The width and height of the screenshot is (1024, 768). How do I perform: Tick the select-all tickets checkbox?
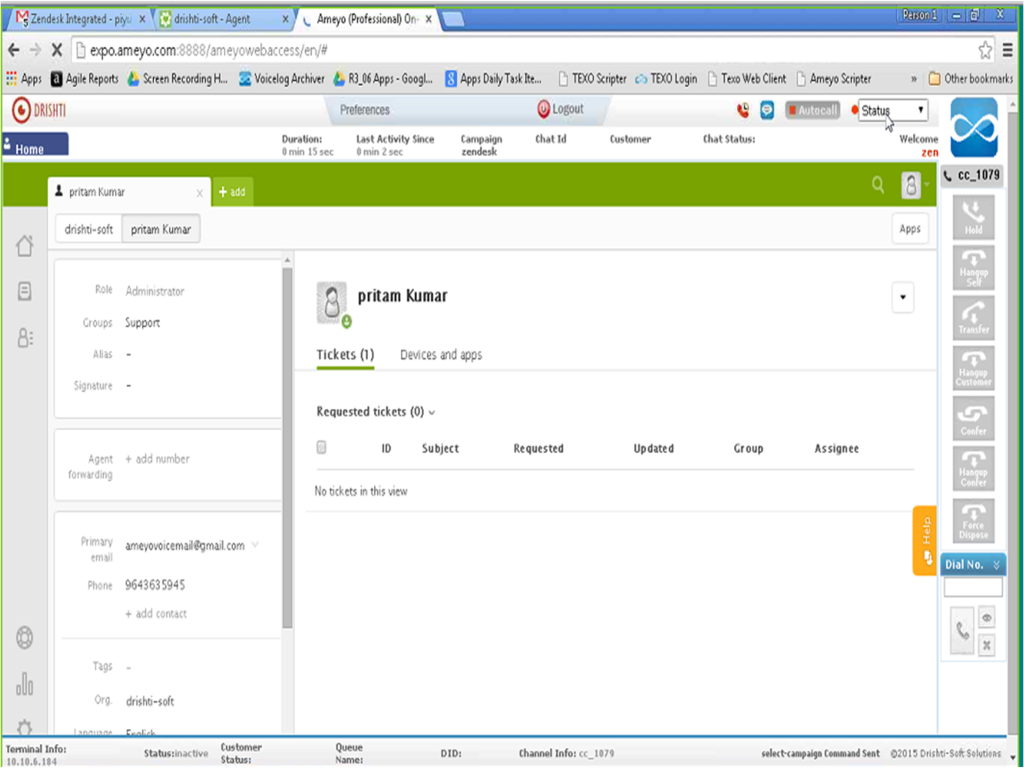(x=321, y=448)
